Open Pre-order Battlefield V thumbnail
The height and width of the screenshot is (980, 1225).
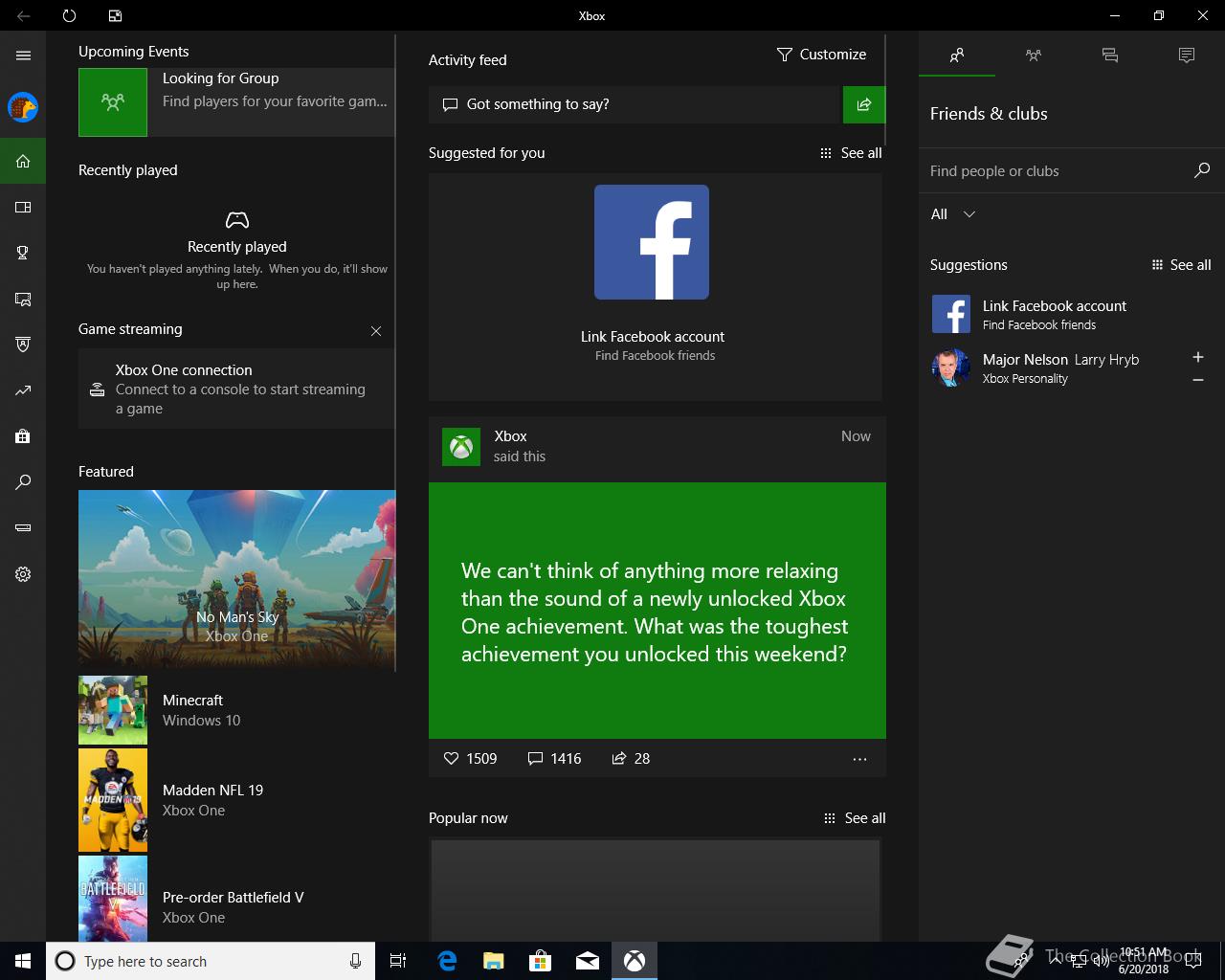(113, 899)
